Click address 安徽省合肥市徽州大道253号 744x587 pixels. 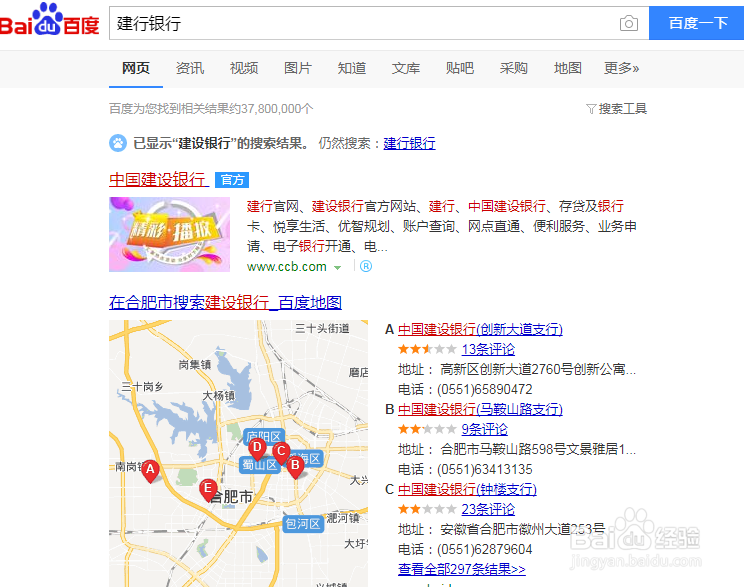click(522, 529)
